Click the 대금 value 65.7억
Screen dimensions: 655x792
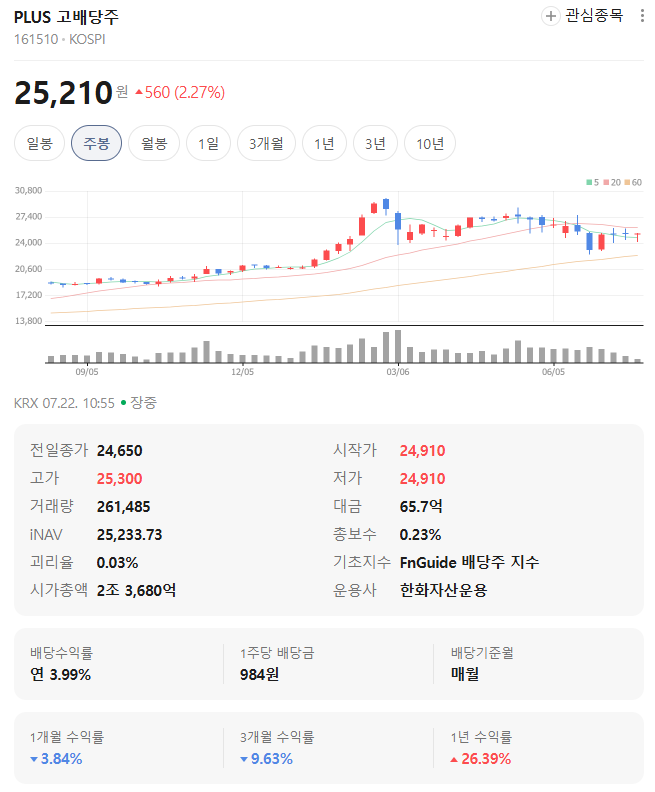(421, 507)
